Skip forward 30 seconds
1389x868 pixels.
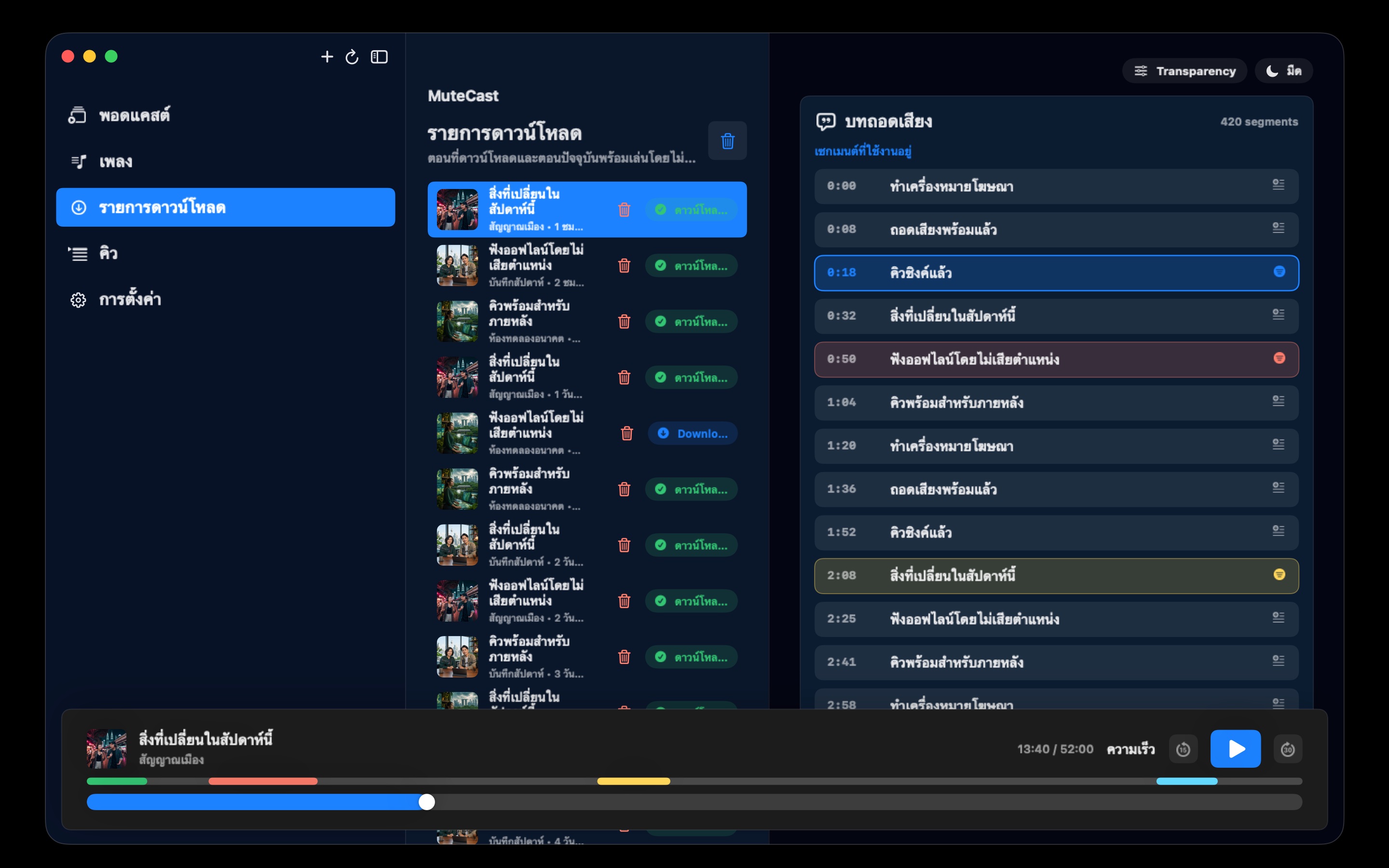[1287, 749]
